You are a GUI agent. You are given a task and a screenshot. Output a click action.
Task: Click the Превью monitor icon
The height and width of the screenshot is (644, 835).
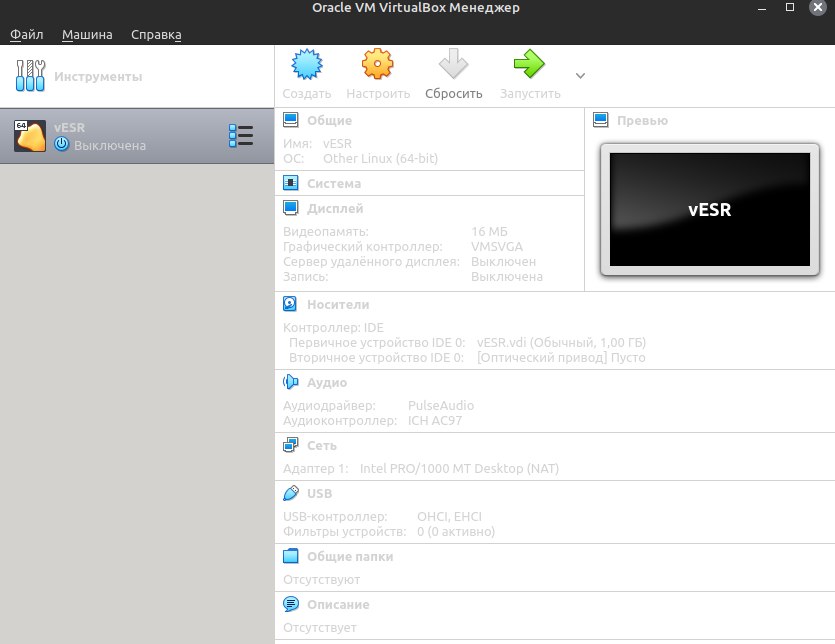coord(600,120)
